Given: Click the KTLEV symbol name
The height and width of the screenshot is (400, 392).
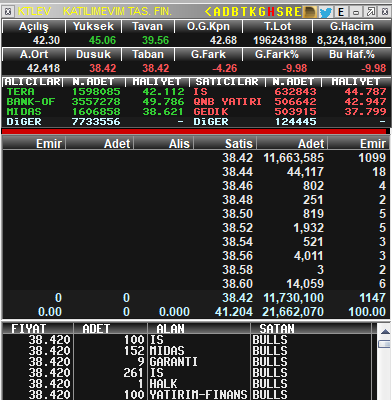Looking at the screenshot, I should coord(34,12).
